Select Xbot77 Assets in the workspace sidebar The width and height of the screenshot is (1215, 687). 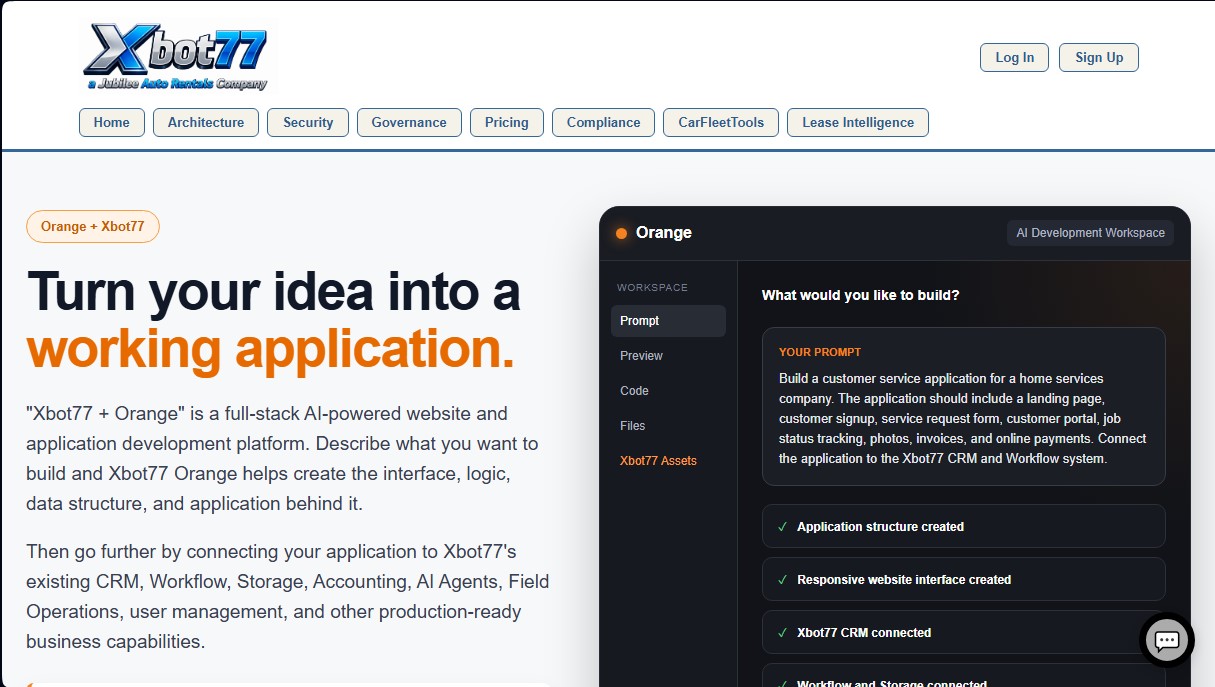coord(668,461)
